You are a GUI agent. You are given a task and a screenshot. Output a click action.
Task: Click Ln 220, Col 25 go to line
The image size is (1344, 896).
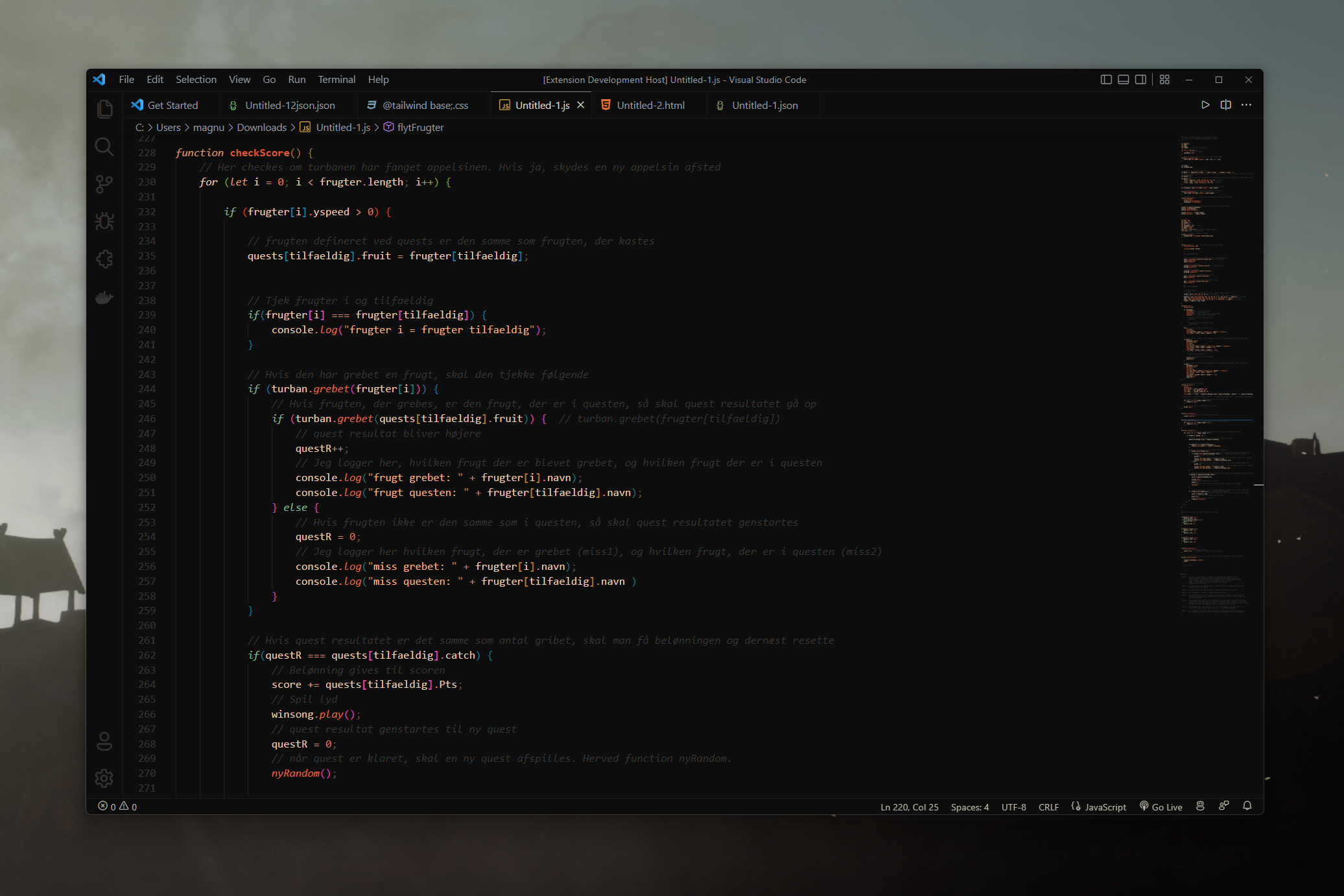(x=910, y=807)
